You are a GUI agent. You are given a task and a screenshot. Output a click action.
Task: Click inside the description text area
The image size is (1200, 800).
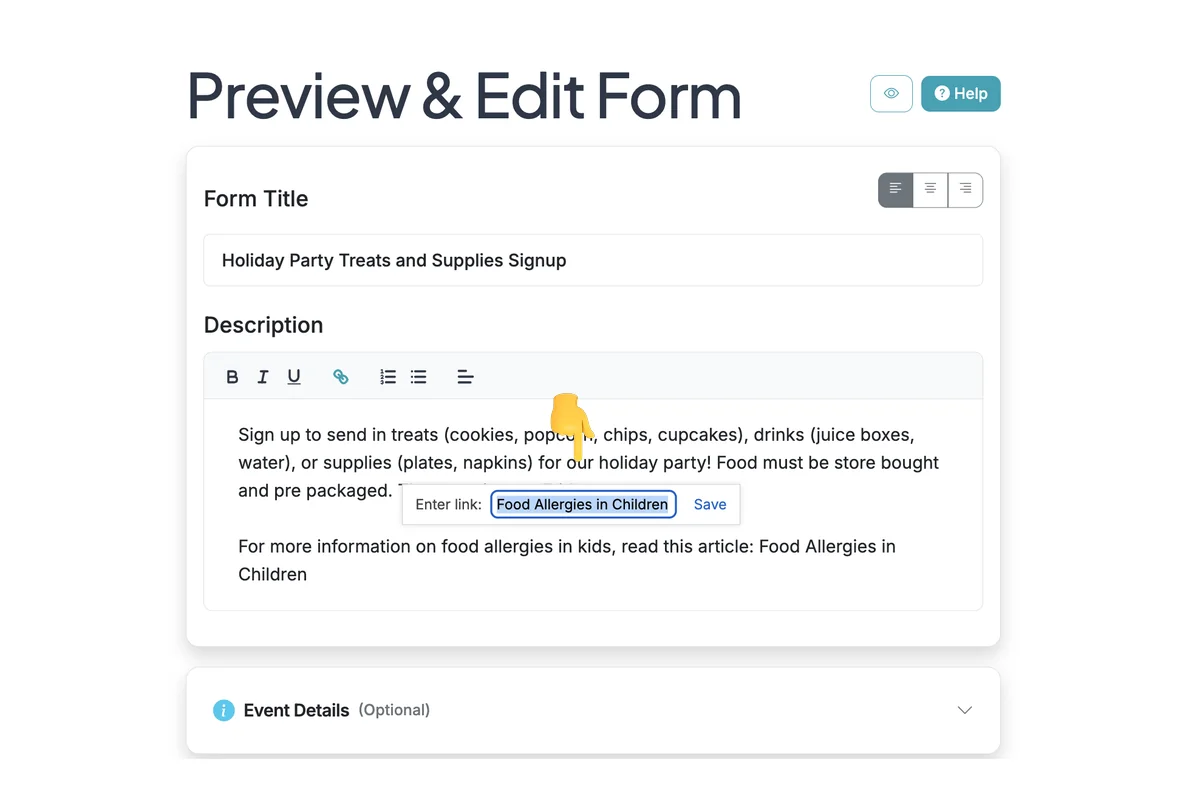(x=593, y=505)
